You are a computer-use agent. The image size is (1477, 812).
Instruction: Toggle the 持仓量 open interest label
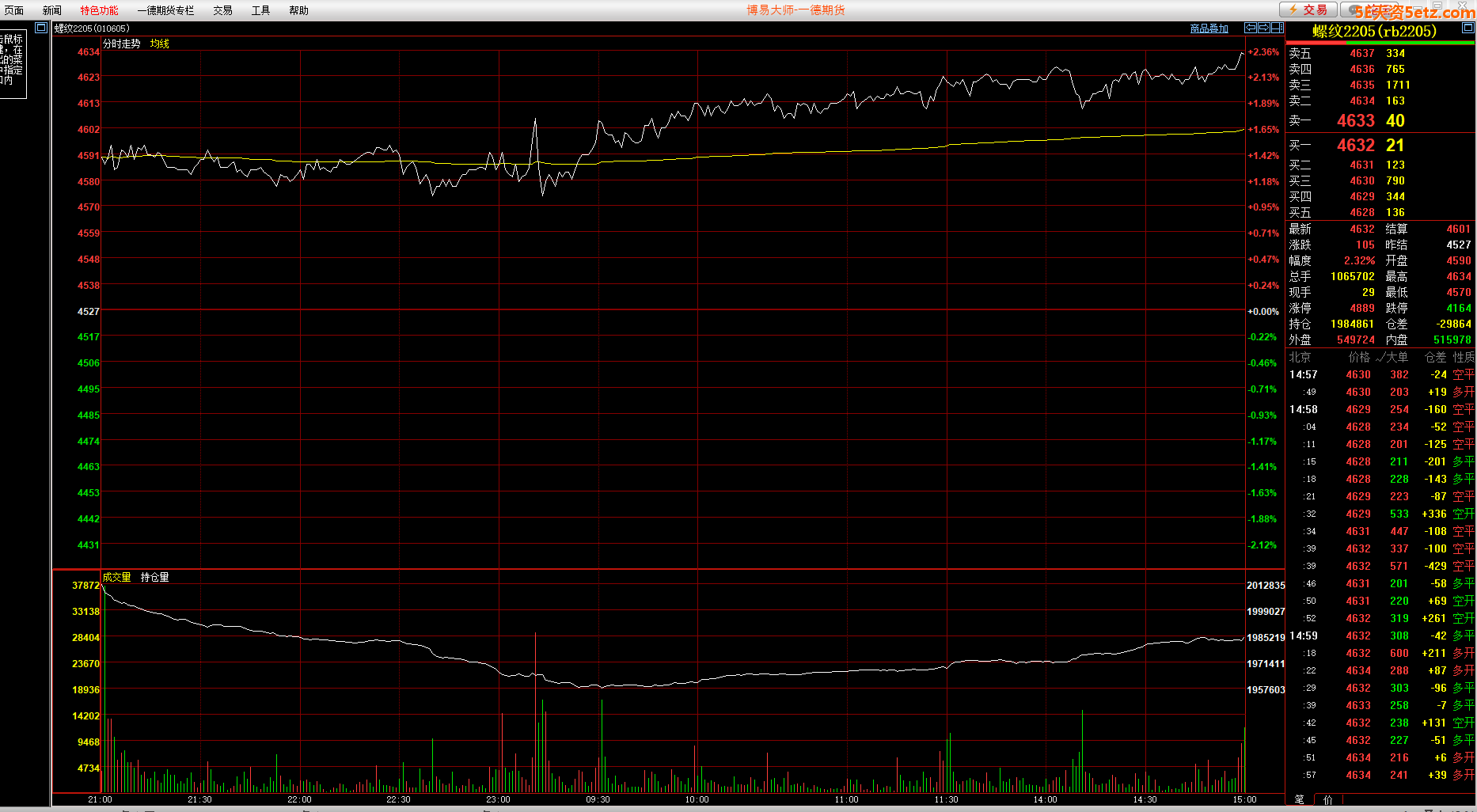tap(155, 577)
